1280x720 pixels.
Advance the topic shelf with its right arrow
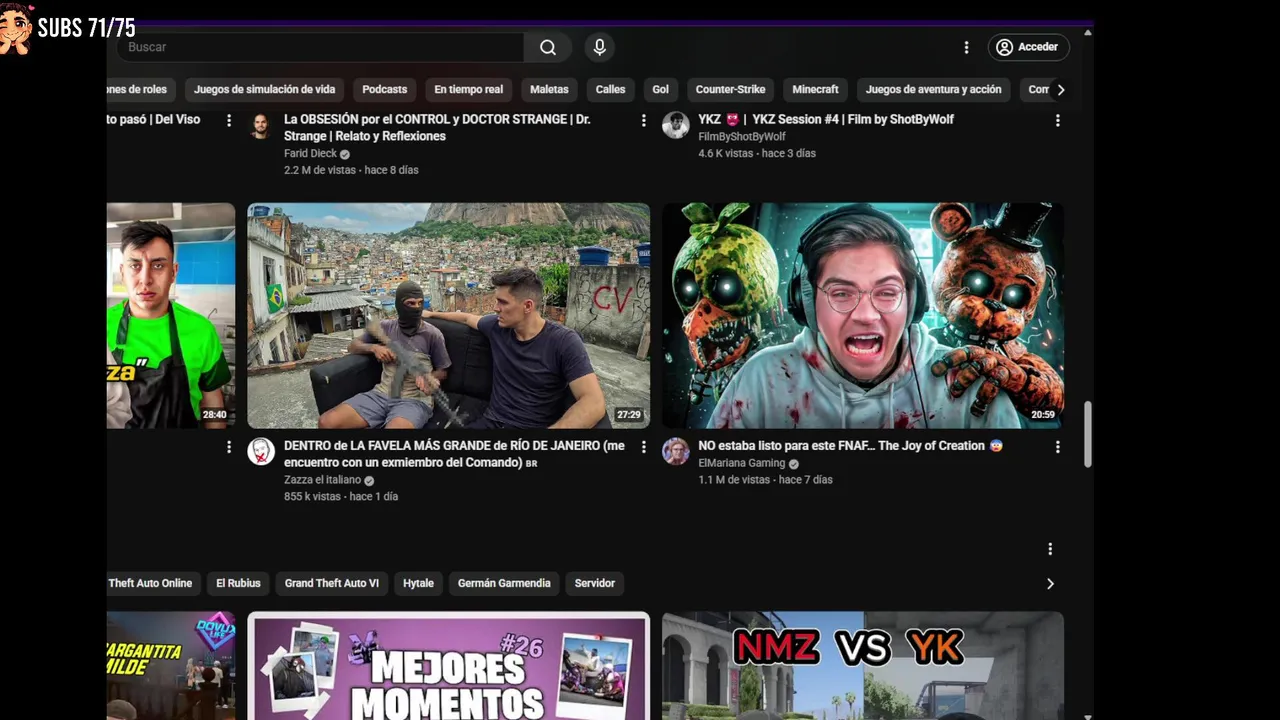point(1050,584)
